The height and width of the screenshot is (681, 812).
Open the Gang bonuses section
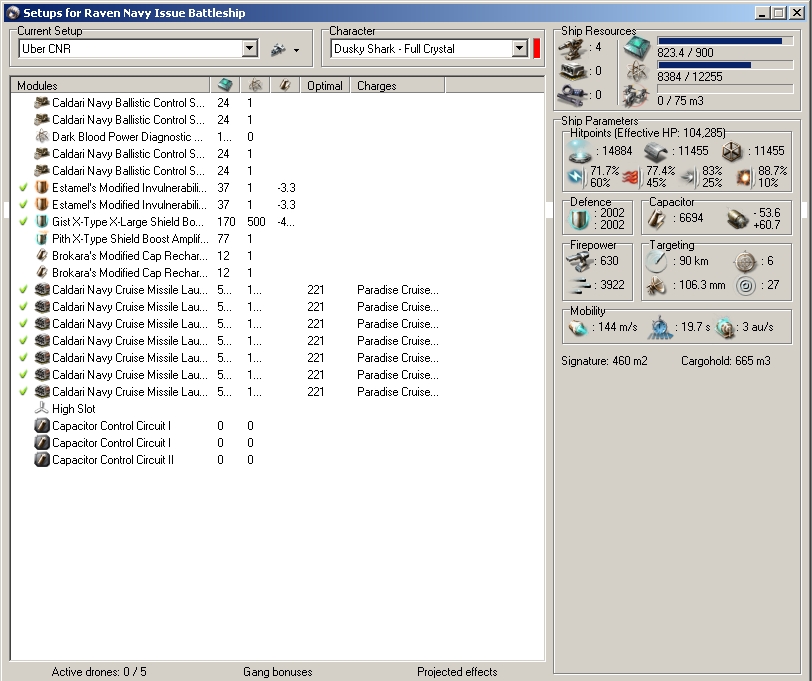278,672
